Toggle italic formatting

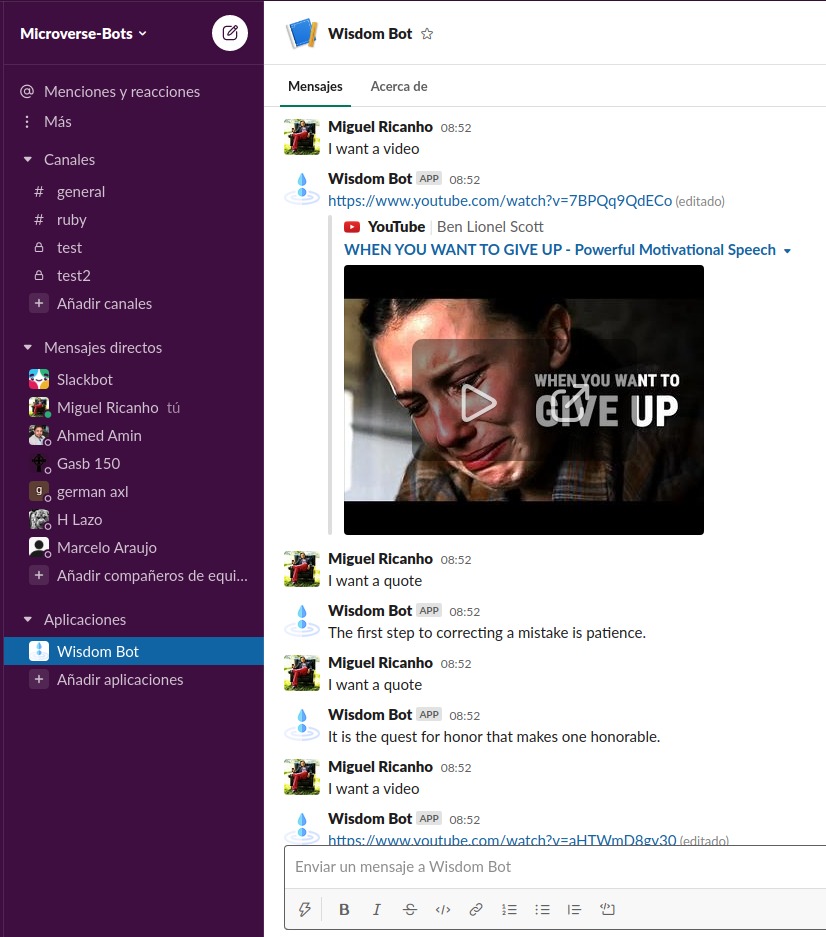377,909
